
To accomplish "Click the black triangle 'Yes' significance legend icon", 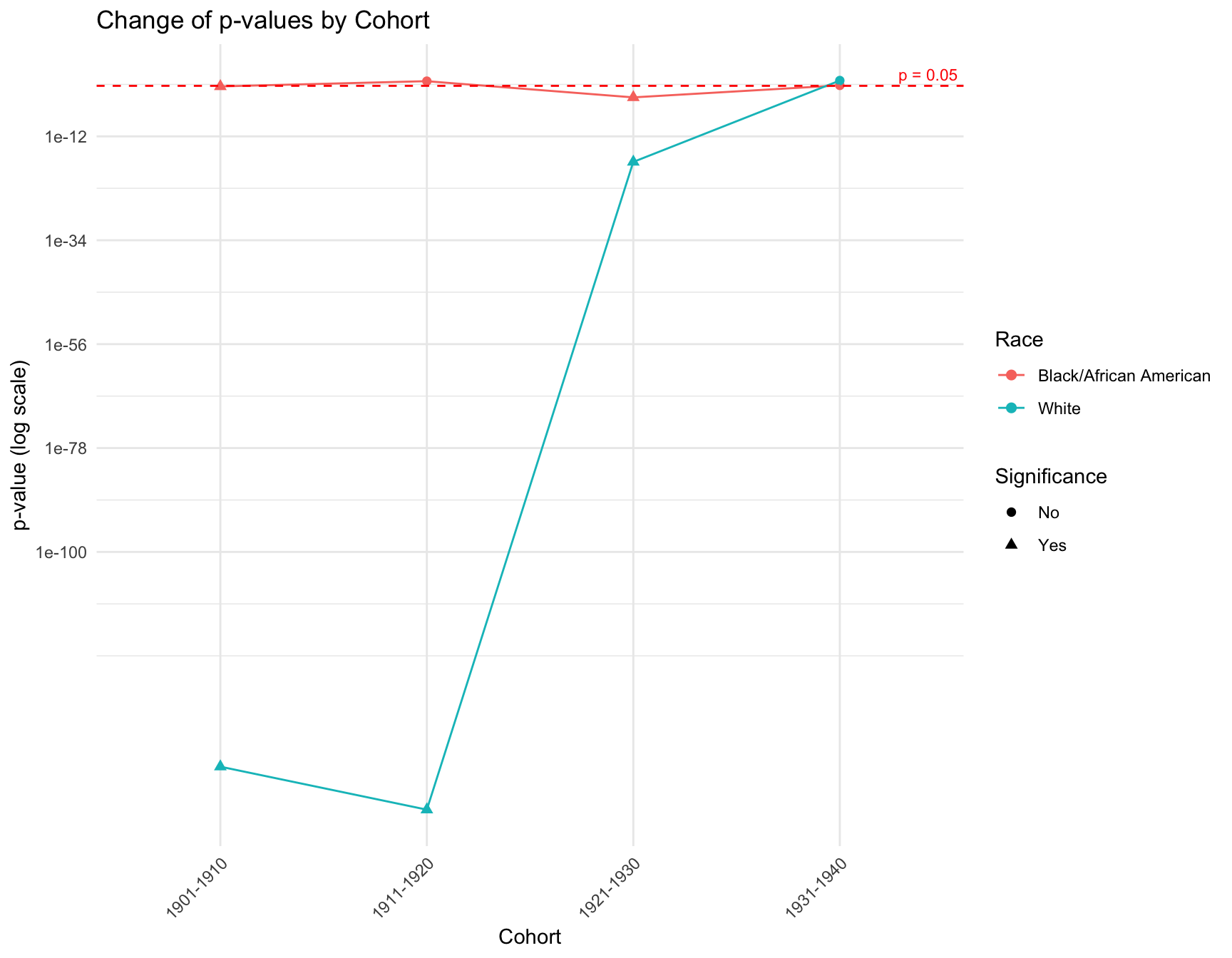I will point(1011,545).
